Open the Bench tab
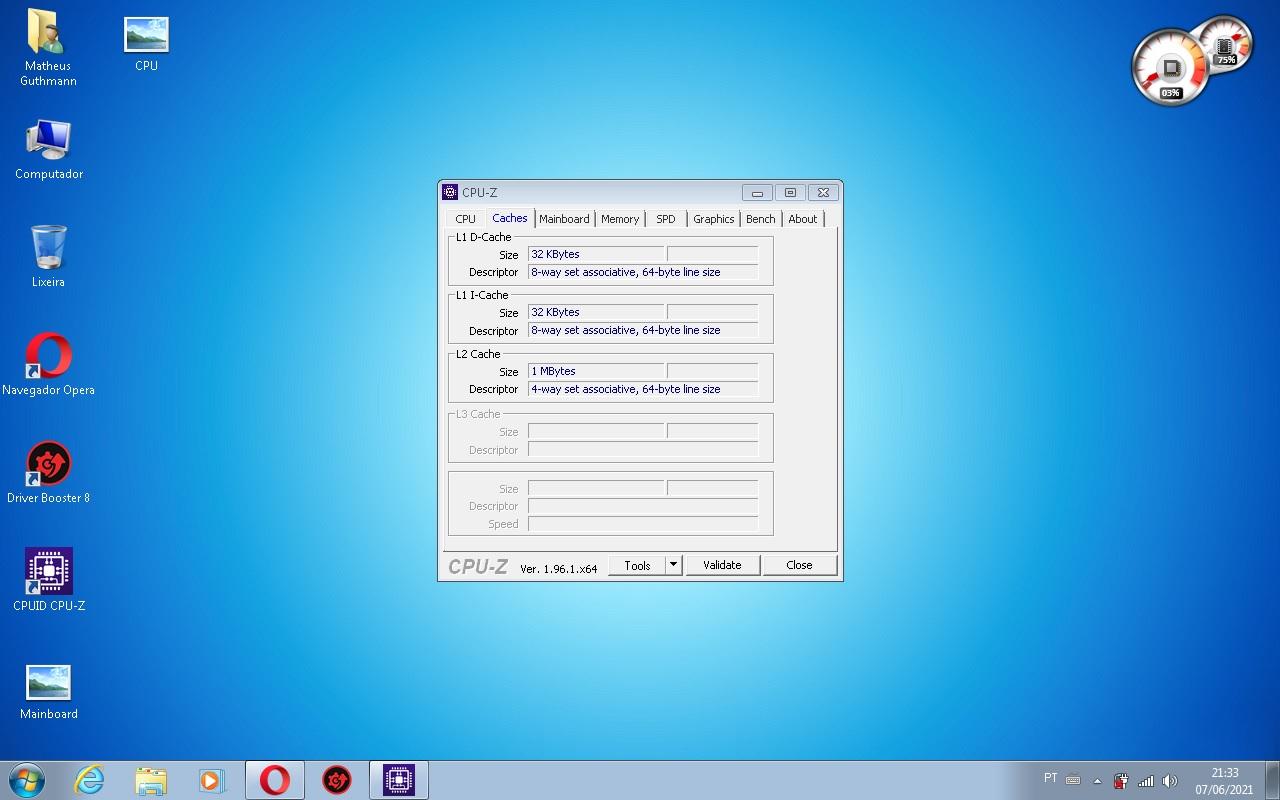 click(760, 219)
